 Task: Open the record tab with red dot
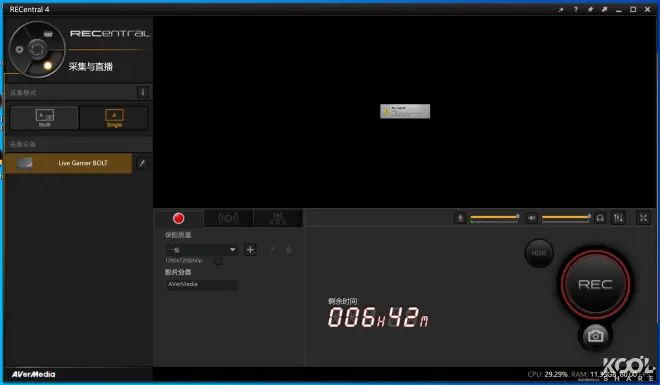(178, 218)
